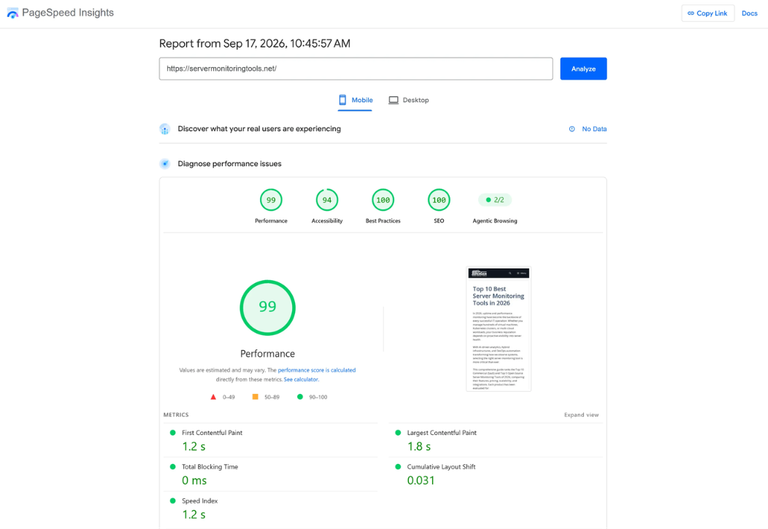Screen dimensions: 768x529
Task: Open the Agentic Browsing 2/2 badge
Action: tap(495, 200)
